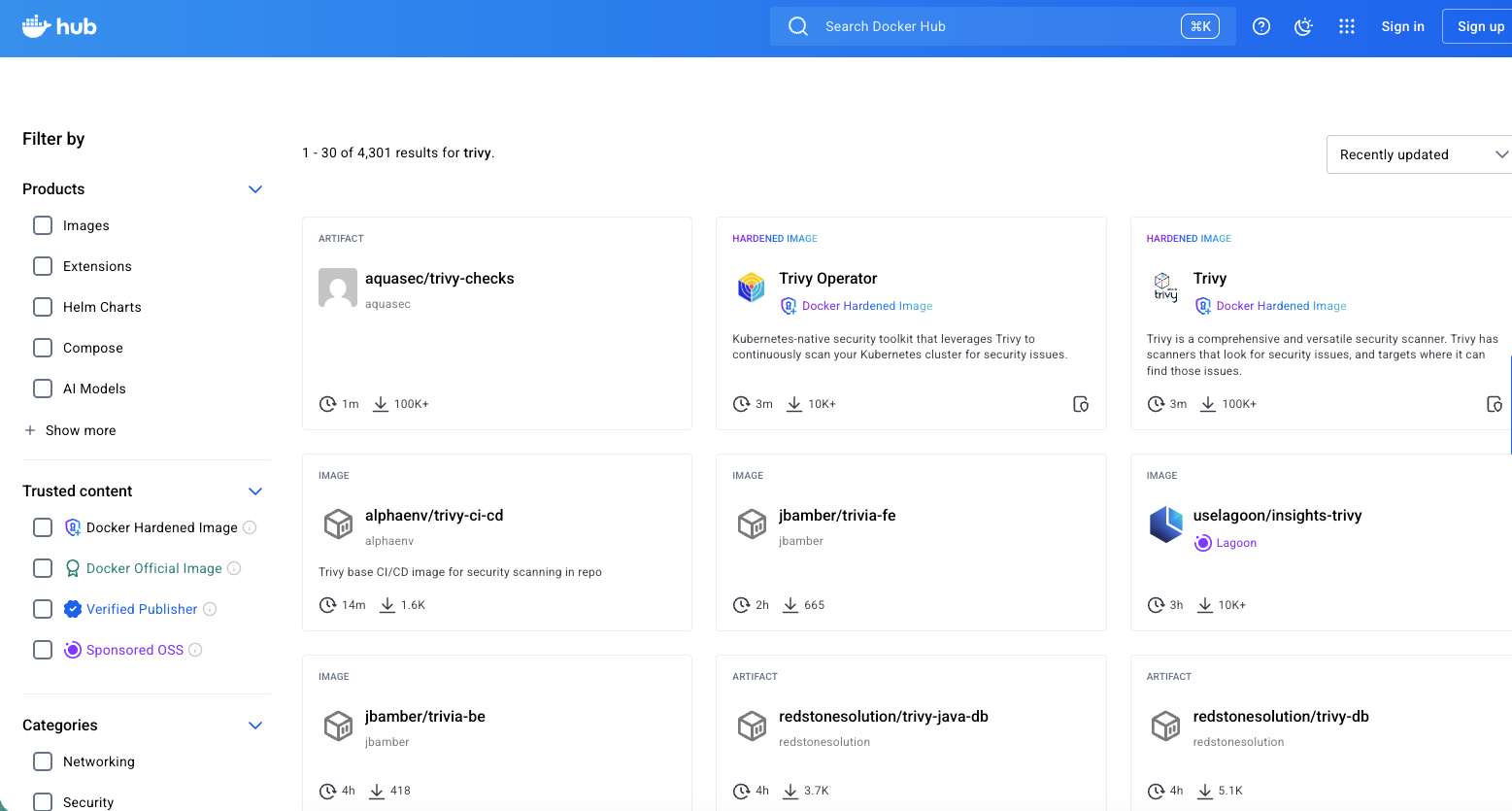Open the help question mark icon
The image size is (1512, 811).
pyautogui.click(x=1261, y=26)
